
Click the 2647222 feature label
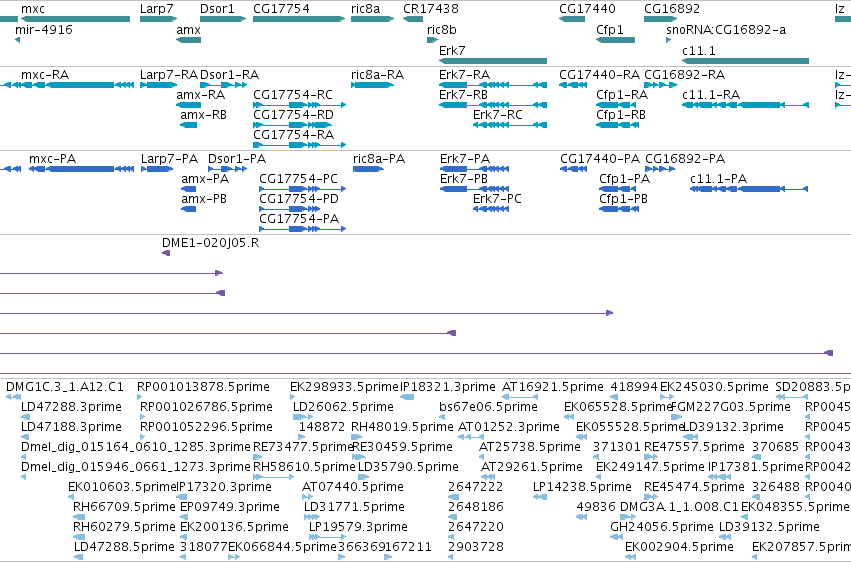tap(476, 487)
